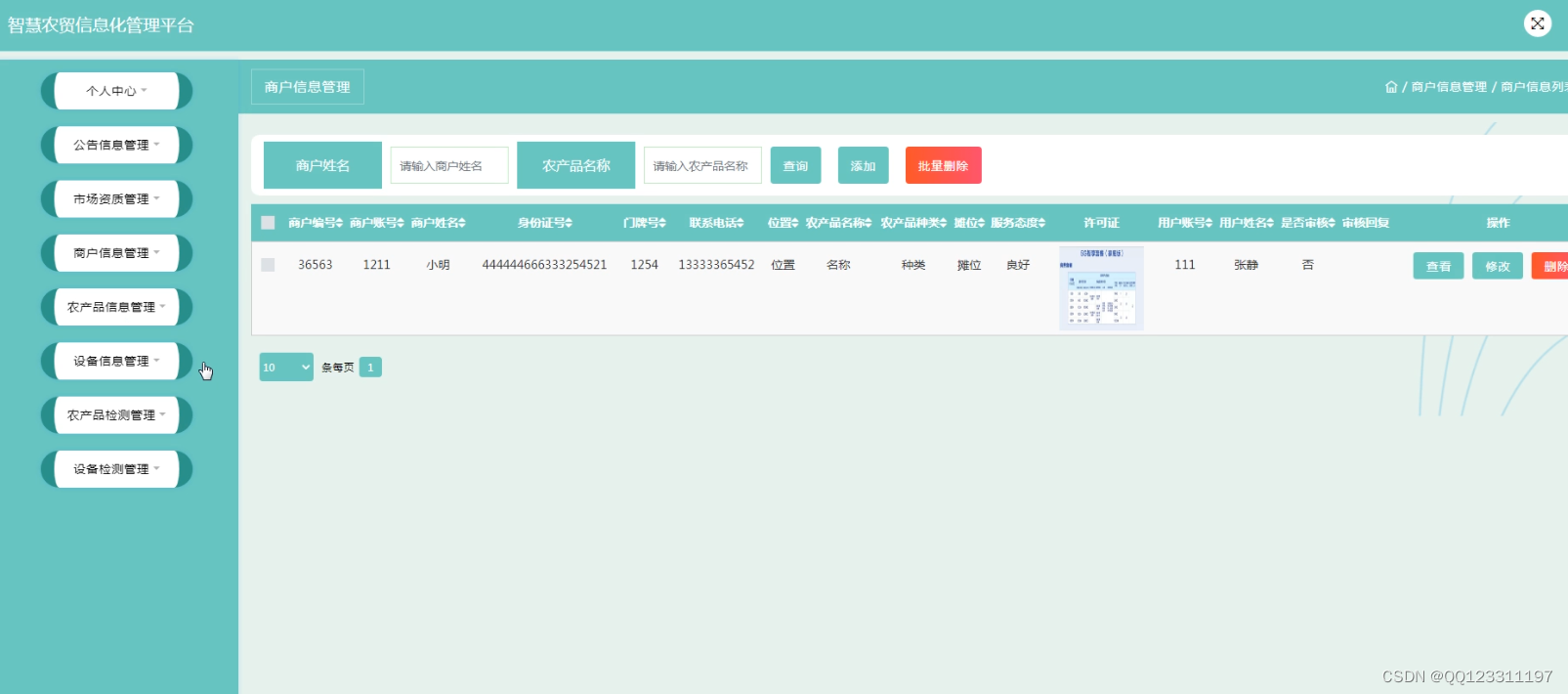Expand the 农产品检测管理 menu
This screenshot has width=1568, height=694.
point(116,415)
